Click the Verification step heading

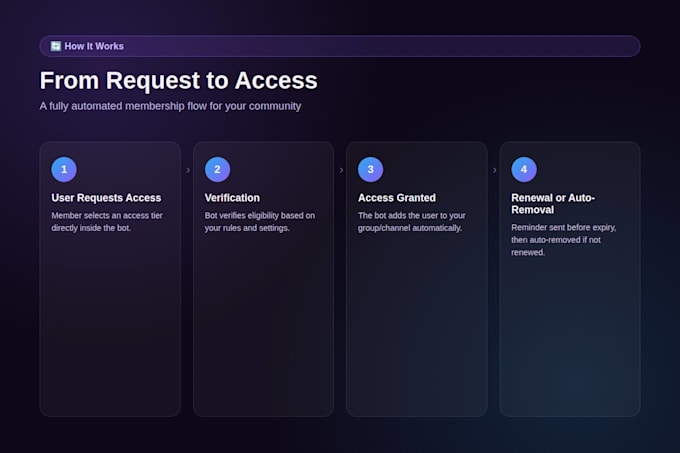232,198
